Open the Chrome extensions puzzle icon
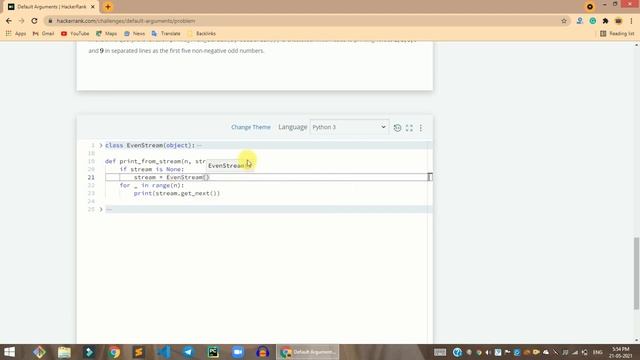640x360 pixels. pyautogui.click(x=605, y=21)
